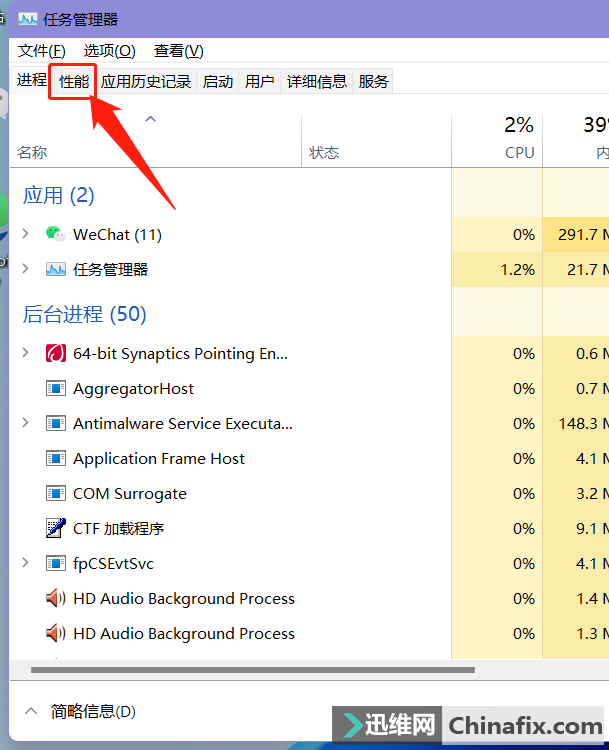Switch to the 性能 tab

[73, 82]
